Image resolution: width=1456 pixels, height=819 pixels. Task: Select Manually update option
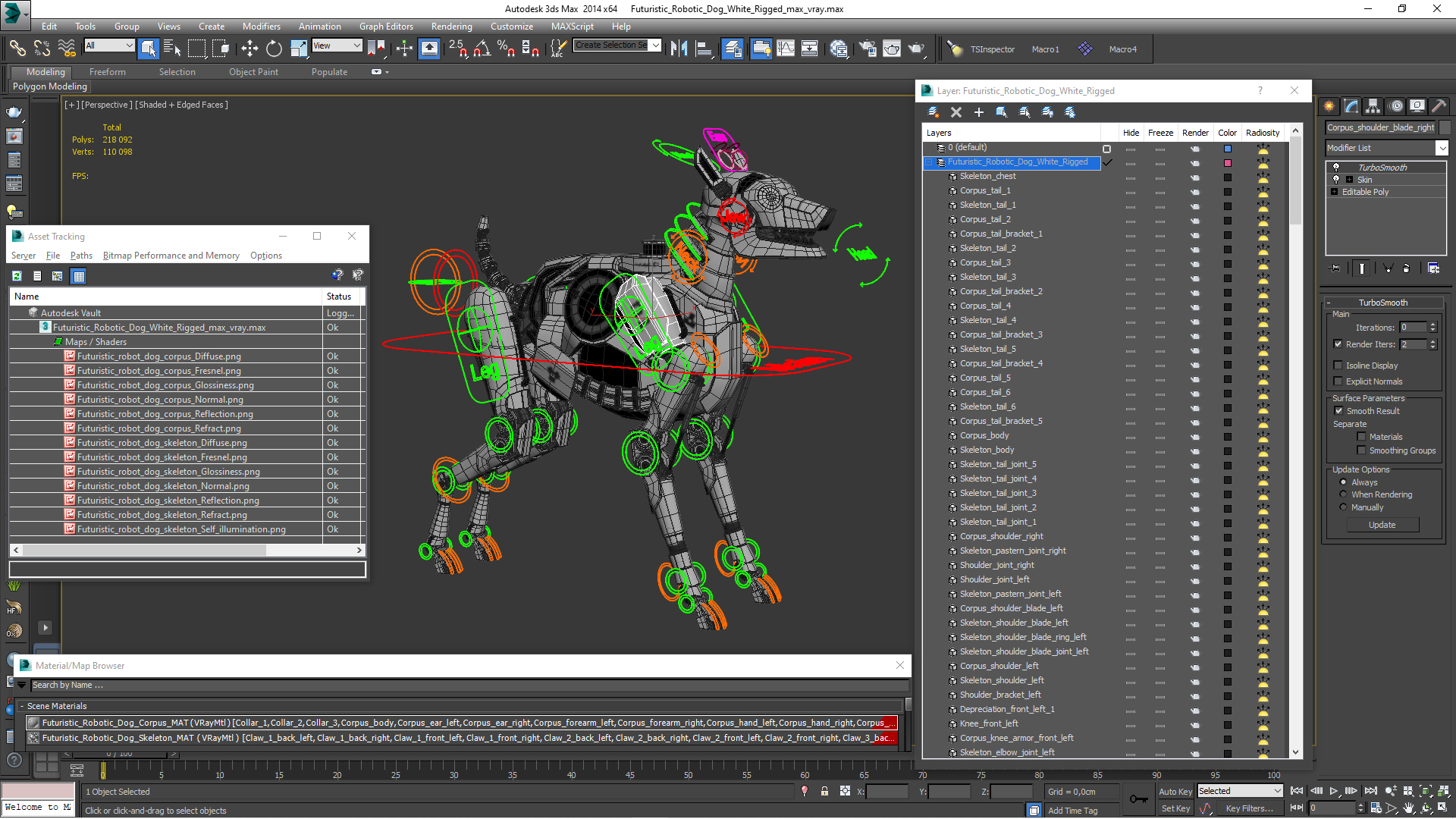click(1343, 507)
